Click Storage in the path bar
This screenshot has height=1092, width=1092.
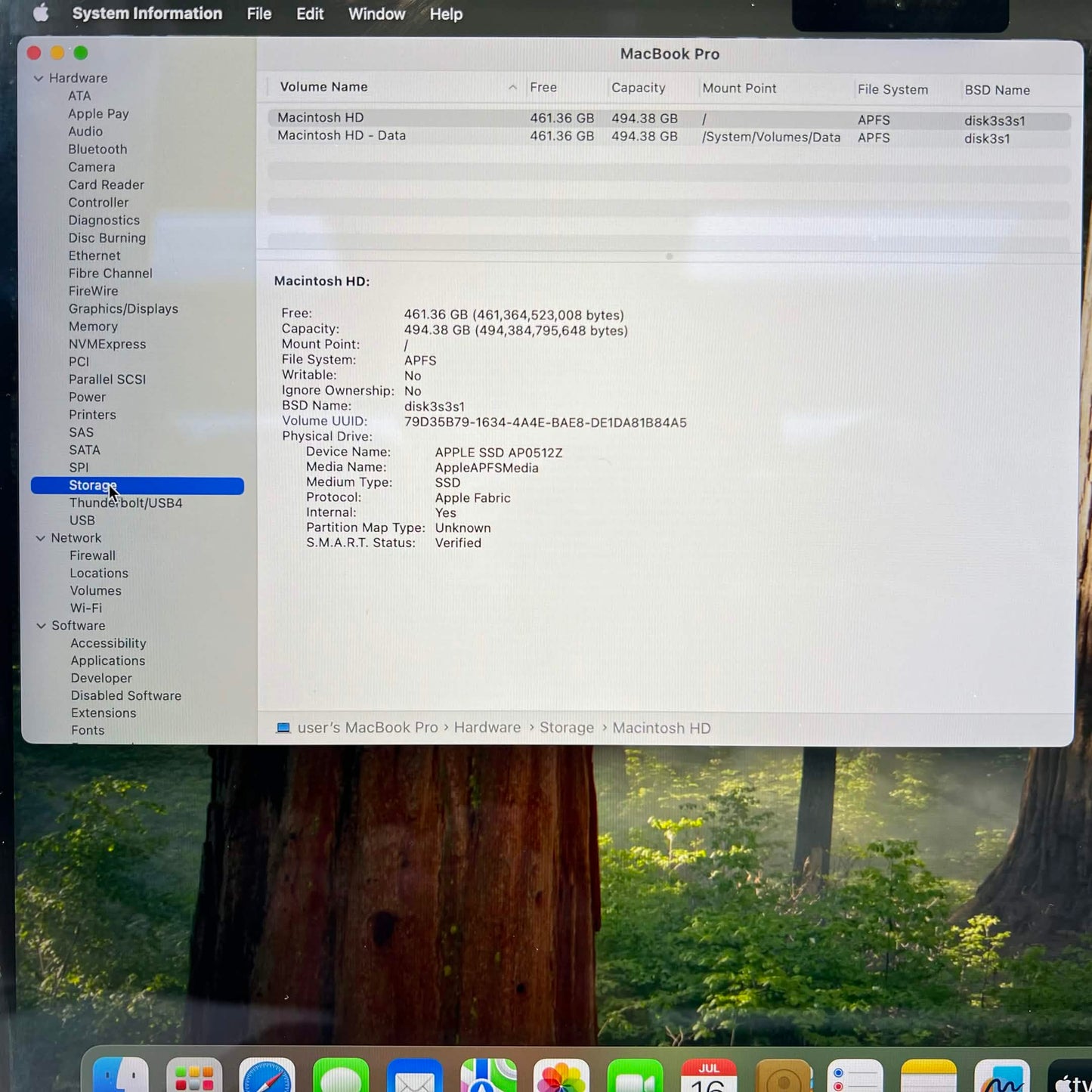(567, 728)
